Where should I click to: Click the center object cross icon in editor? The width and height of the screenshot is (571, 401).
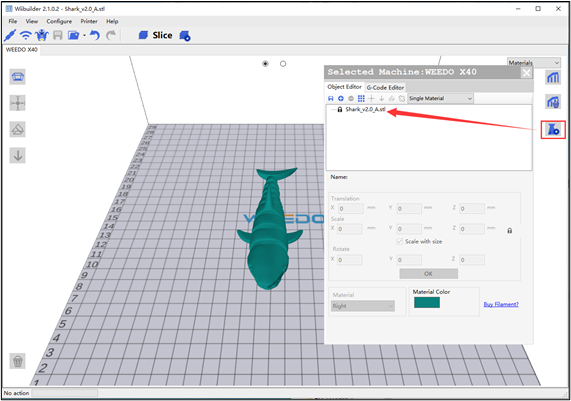coord(371,98)
